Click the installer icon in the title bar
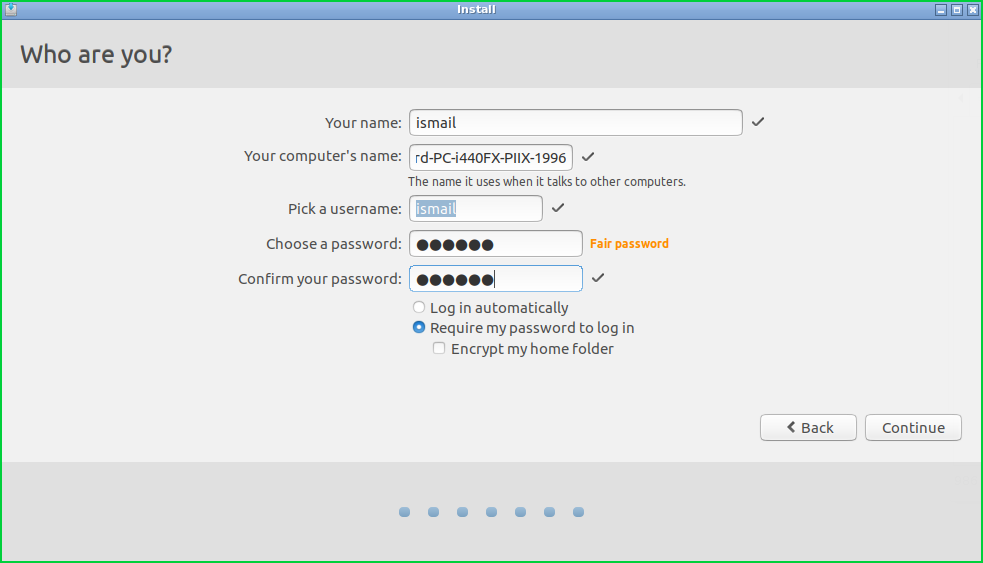 [10, 9]
